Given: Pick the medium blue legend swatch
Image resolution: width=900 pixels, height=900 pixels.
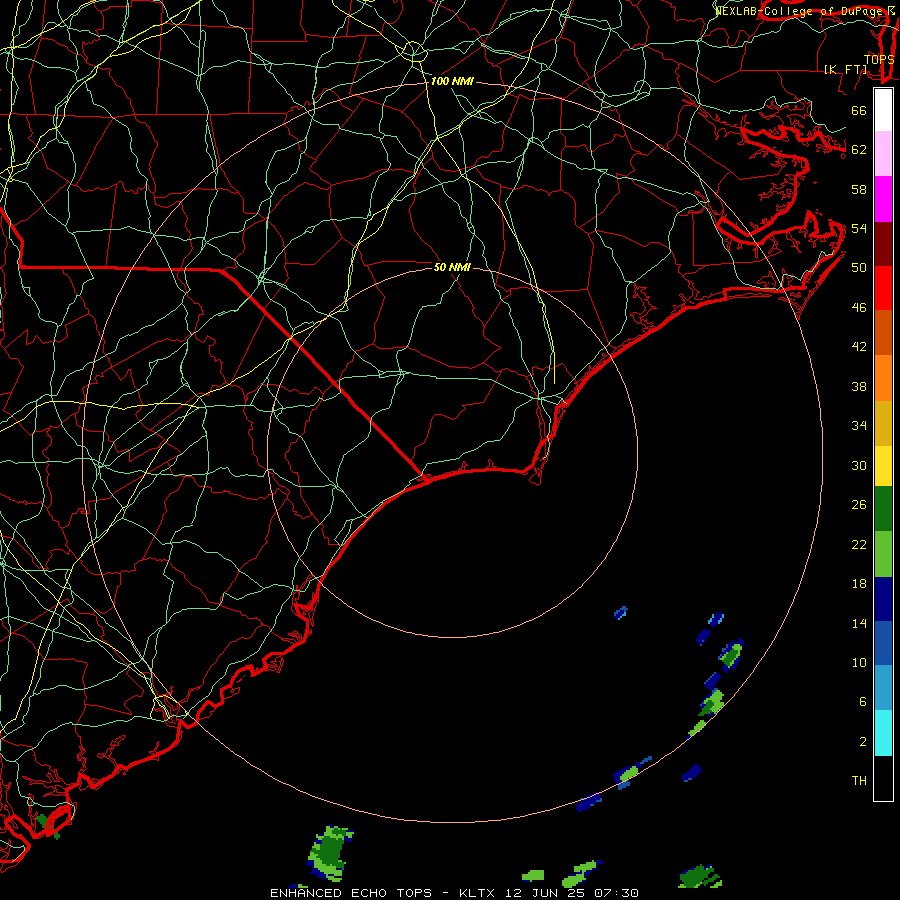Looking at the screenshot, I should point(883,643).
